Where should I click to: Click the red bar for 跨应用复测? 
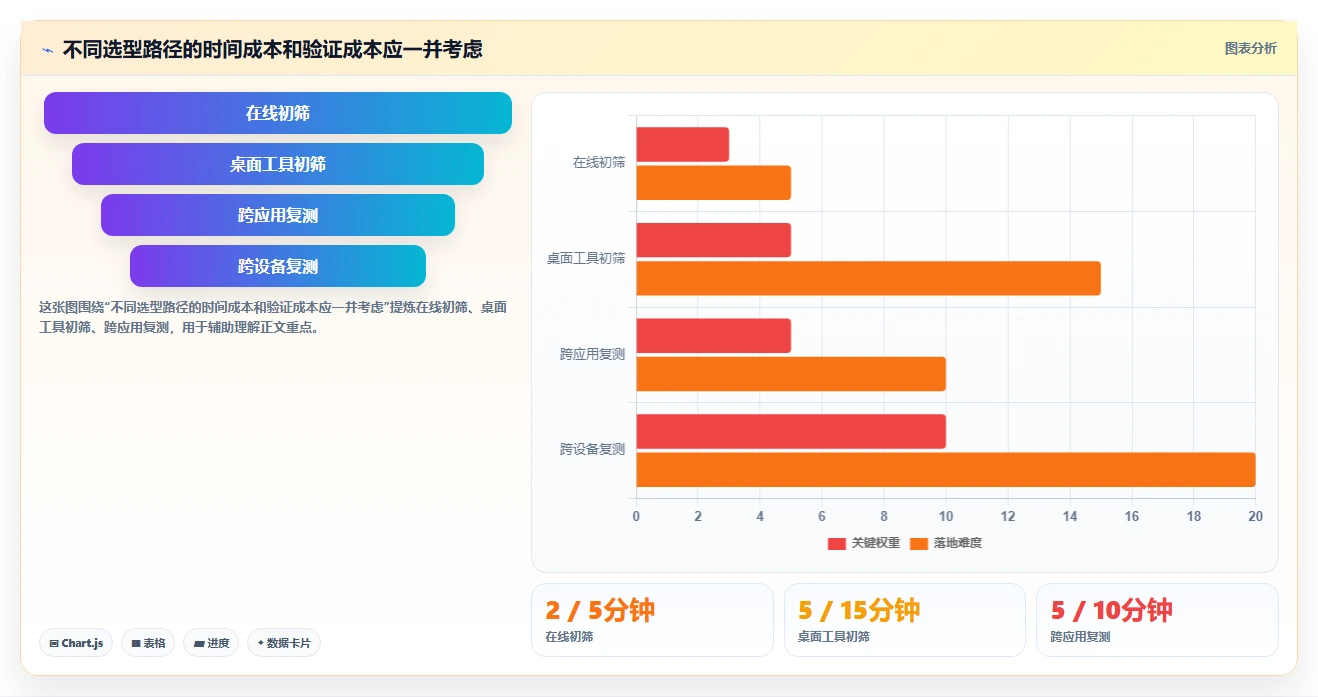pos(714,336)
